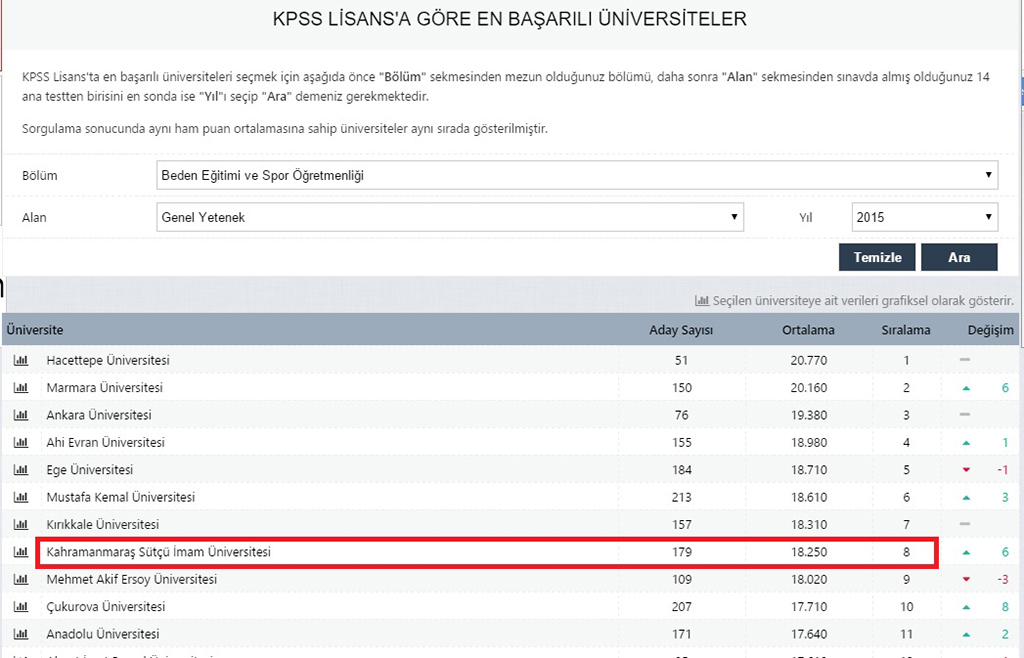Expand the Bölüm dropdown list
The image size is (1024, 658).
tap(577, 176)
